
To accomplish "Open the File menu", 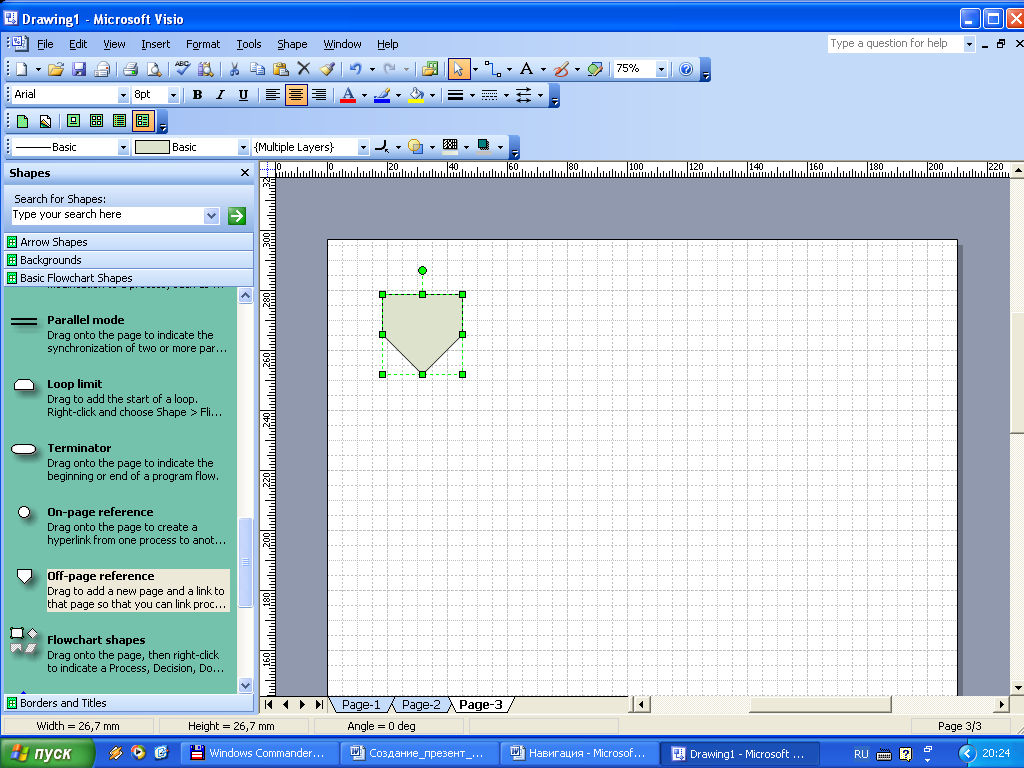I will point(45,44).
